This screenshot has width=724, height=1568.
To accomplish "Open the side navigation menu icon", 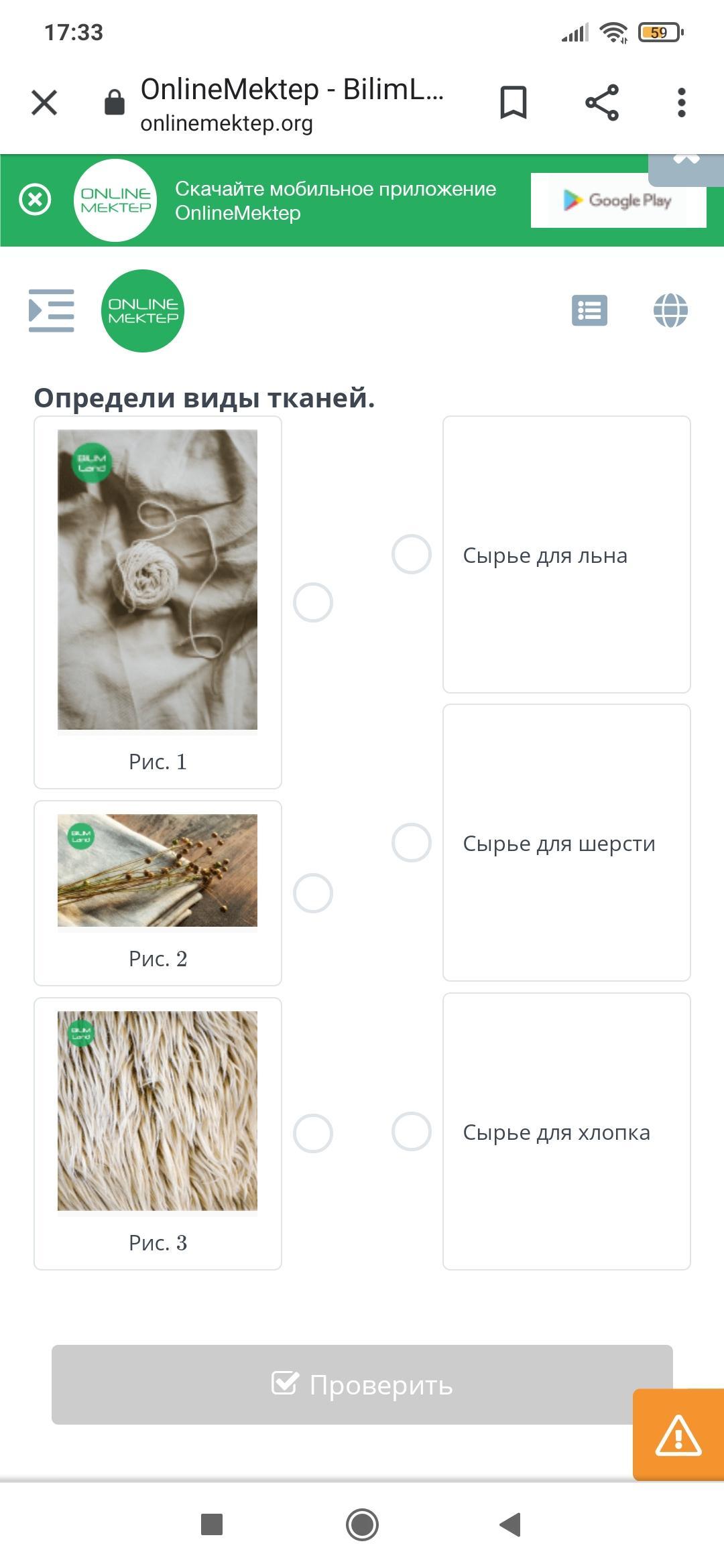I will 52,310.
